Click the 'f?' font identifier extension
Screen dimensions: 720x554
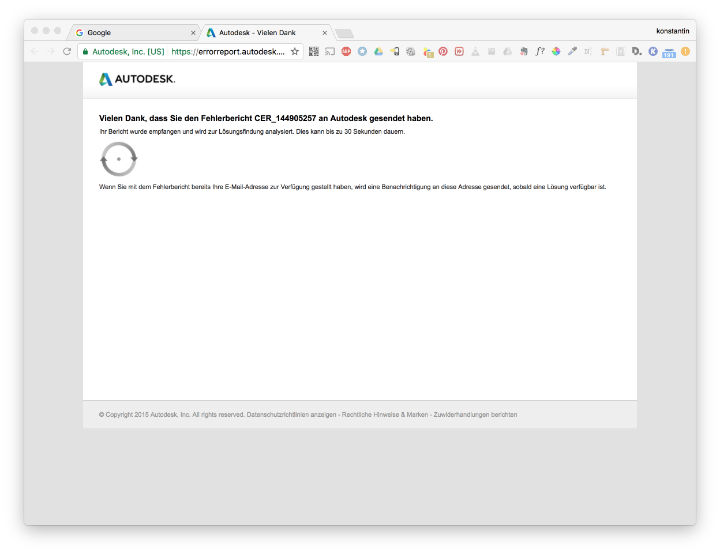(540, 51)
